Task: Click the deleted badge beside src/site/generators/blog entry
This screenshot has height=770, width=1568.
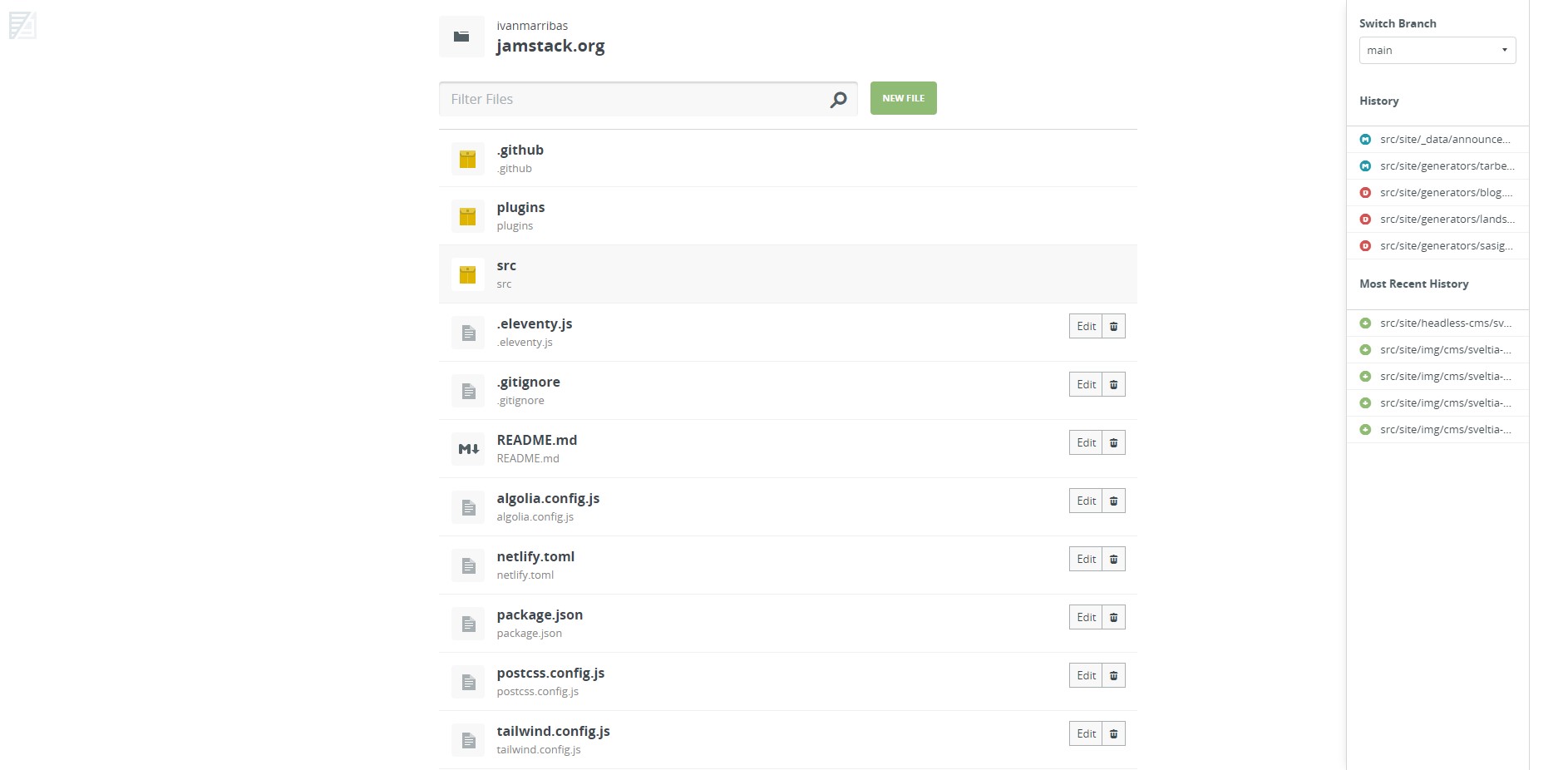Action: [1366, 192]
